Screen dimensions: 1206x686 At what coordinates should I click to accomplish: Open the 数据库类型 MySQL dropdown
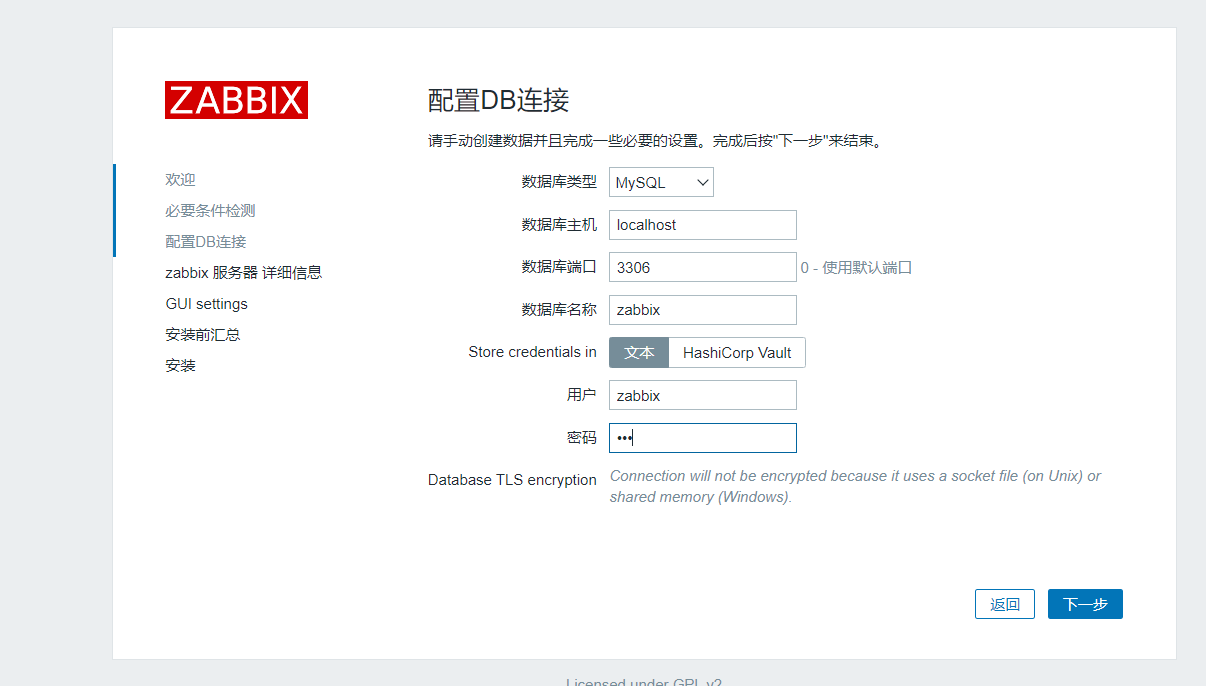661,182
